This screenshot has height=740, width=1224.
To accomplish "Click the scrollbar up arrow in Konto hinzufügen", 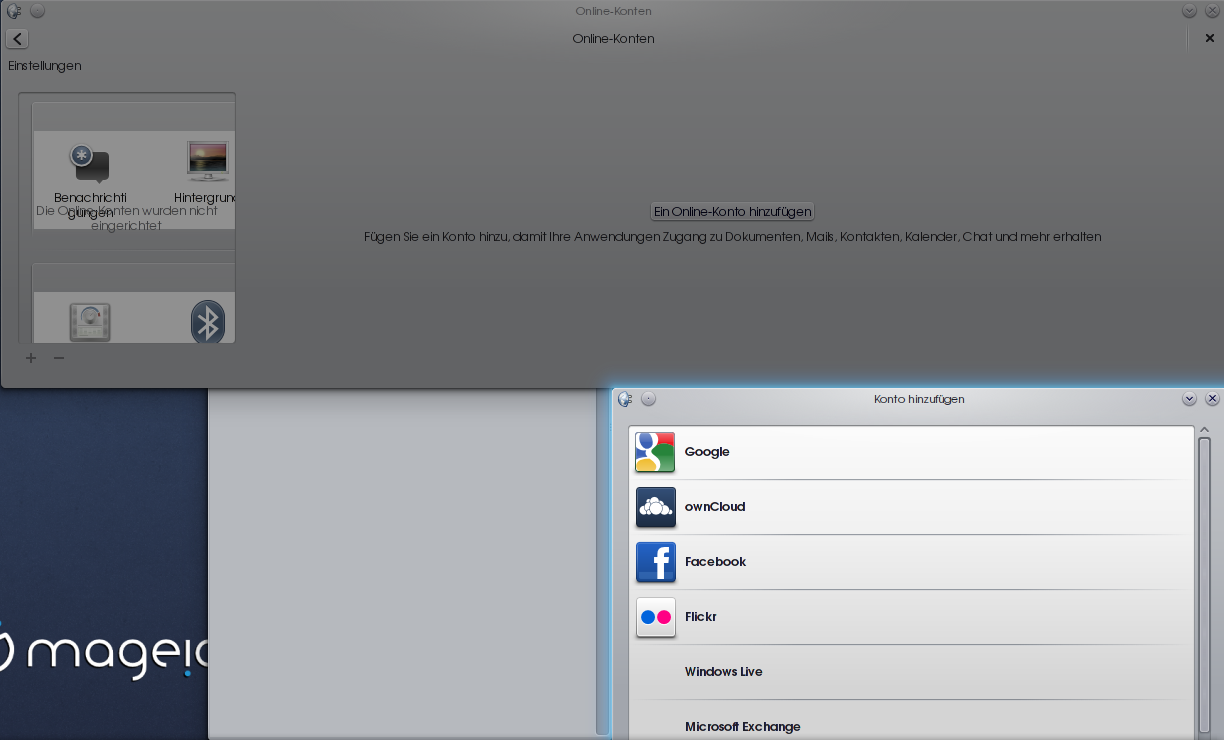I will [1205, 430].
